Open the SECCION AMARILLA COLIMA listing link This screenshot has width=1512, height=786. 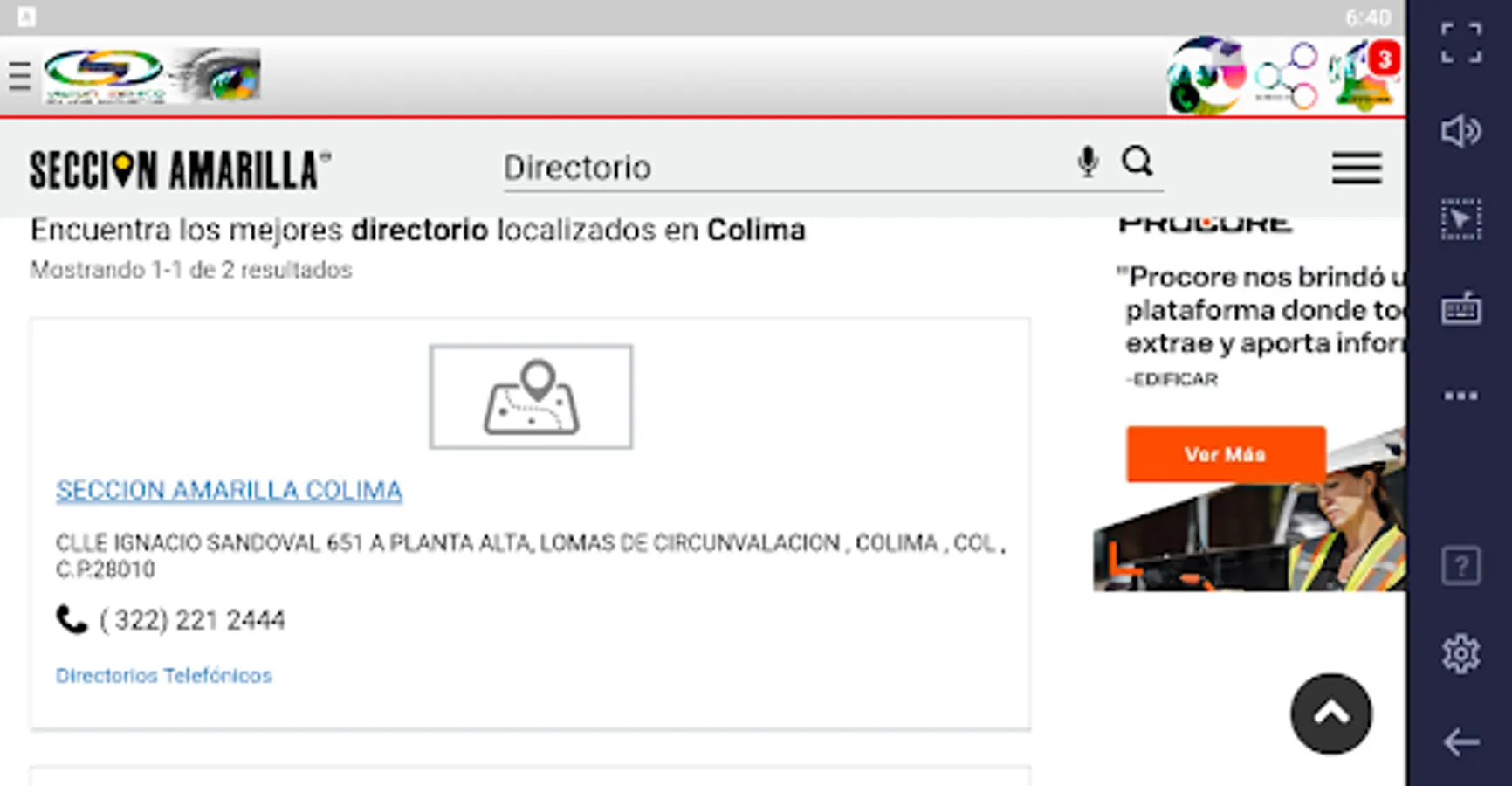tap(229, 491)
